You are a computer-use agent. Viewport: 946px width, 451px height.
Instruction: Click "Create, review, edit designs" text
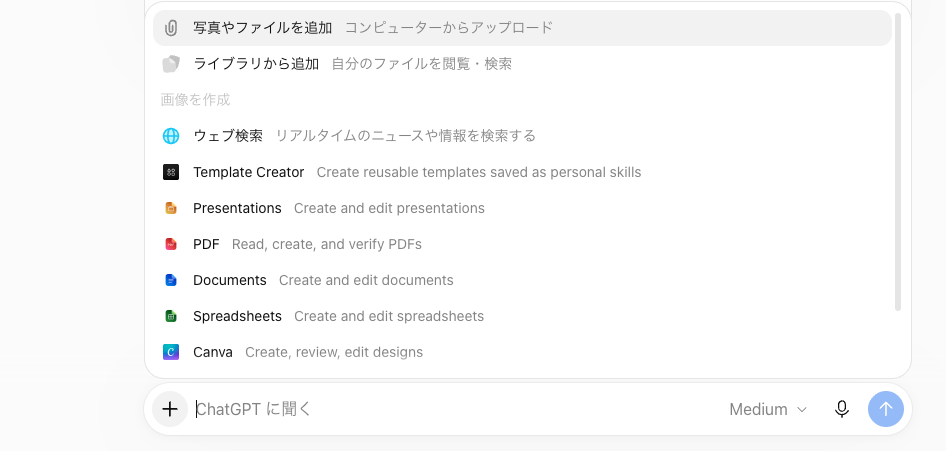(x=334, y=352)
